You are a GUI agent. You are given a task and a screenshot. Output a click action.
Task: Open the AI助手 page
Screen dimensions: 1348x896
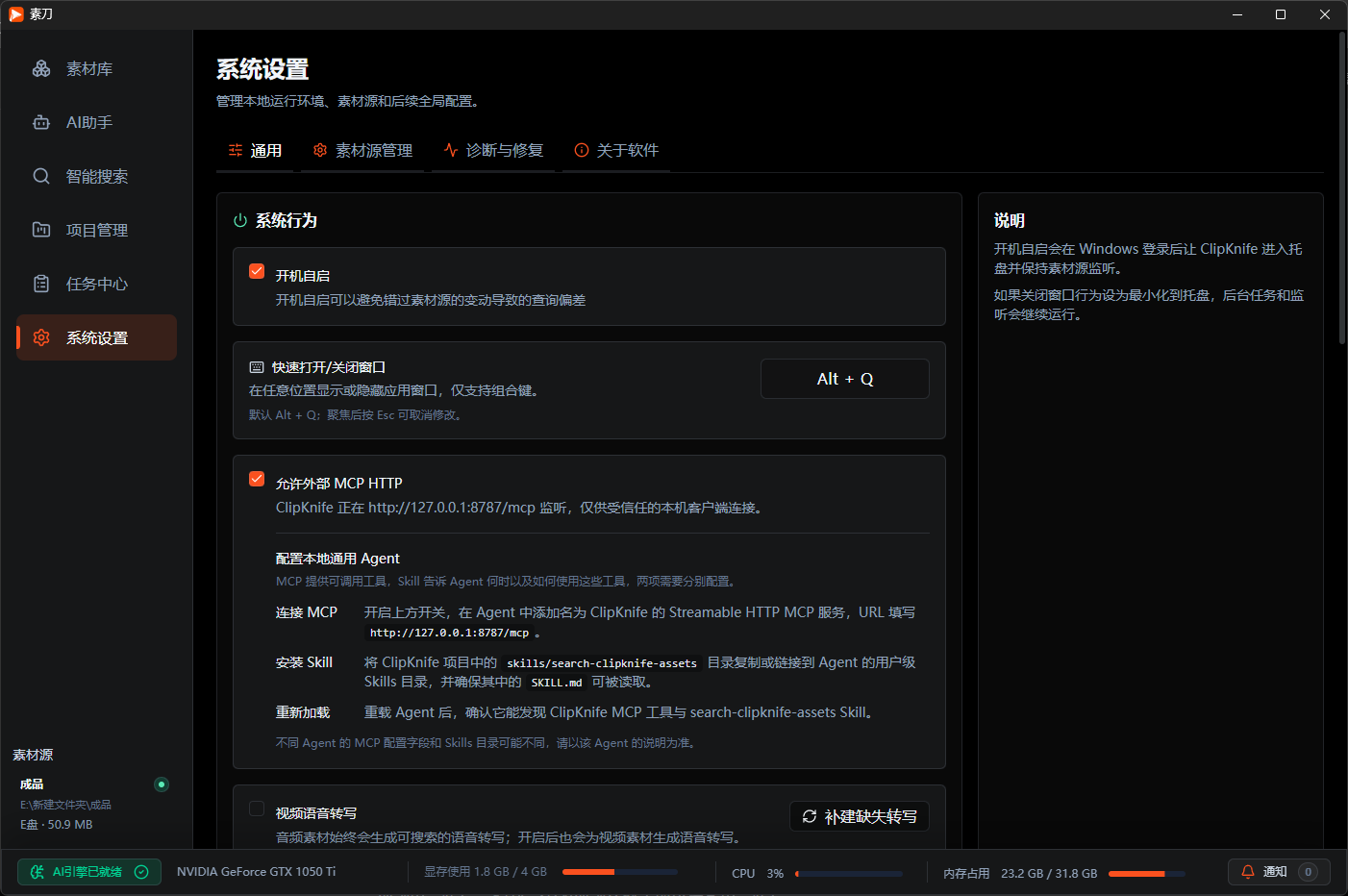[96, 123]
